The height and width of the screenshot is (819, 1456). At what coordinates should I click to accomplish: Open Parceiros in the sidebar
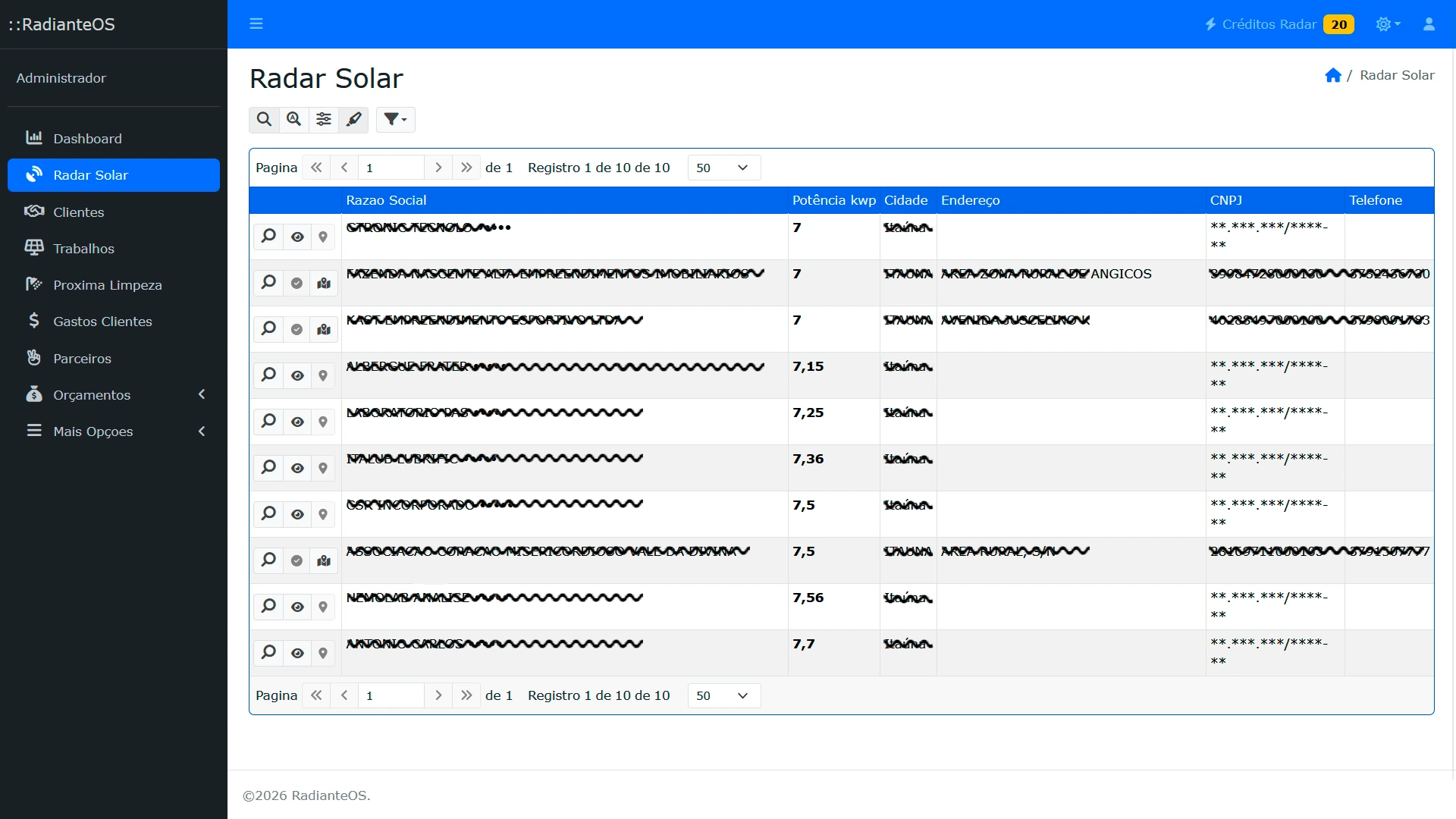tap(114, 358)
